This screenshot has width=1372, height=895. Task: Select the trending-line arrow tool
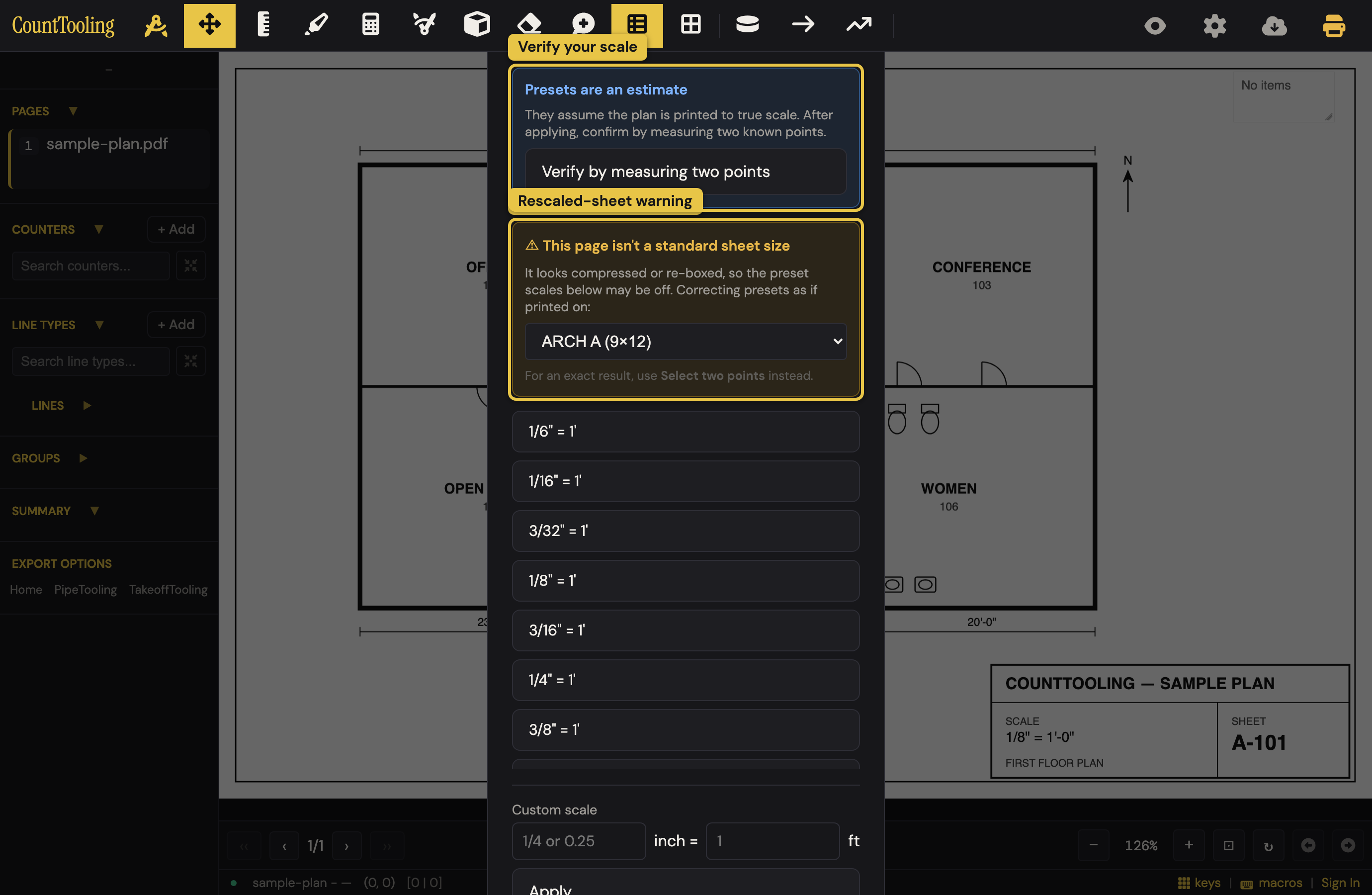click(x=859, y=25)
